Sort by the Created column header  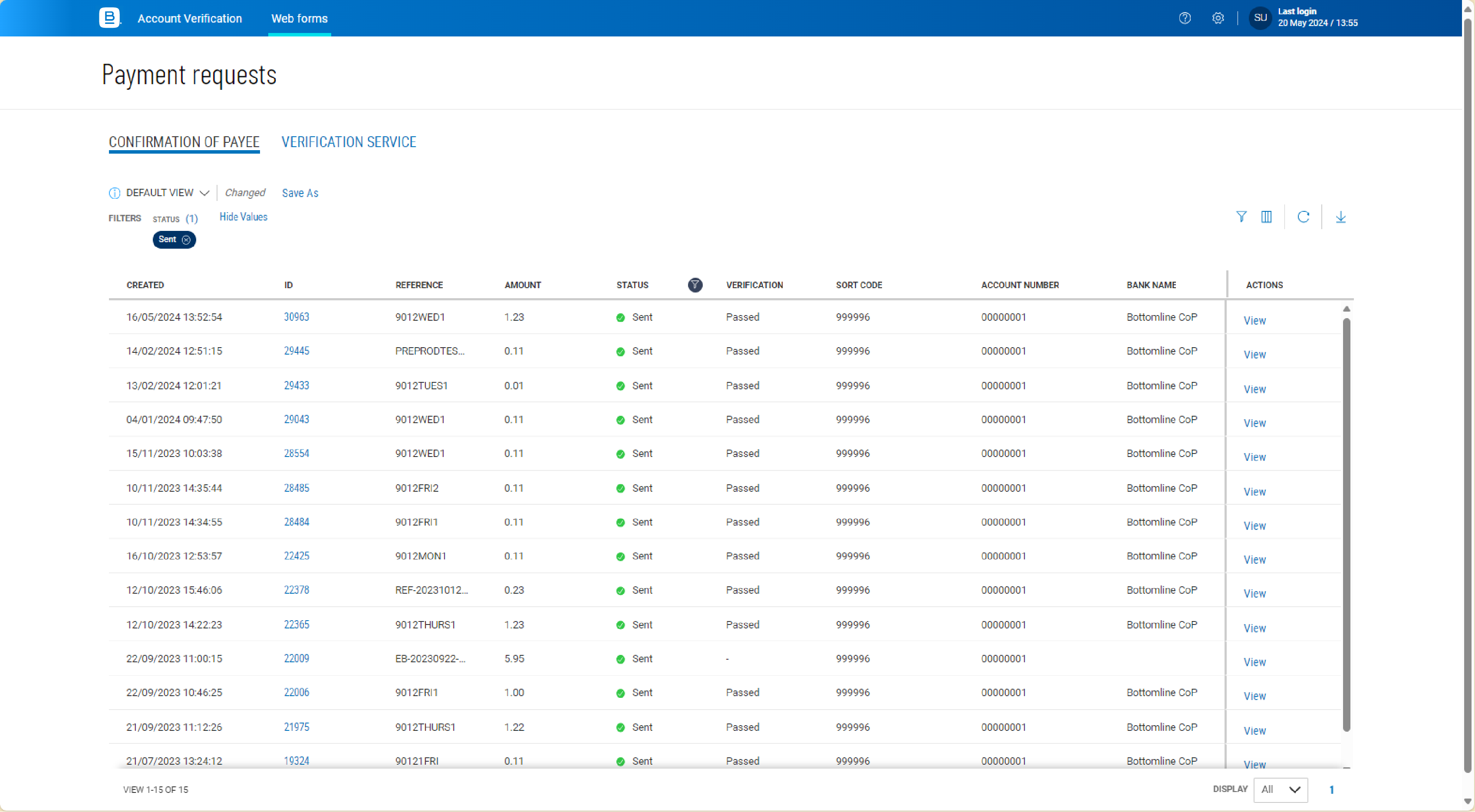tap(145, 285)
